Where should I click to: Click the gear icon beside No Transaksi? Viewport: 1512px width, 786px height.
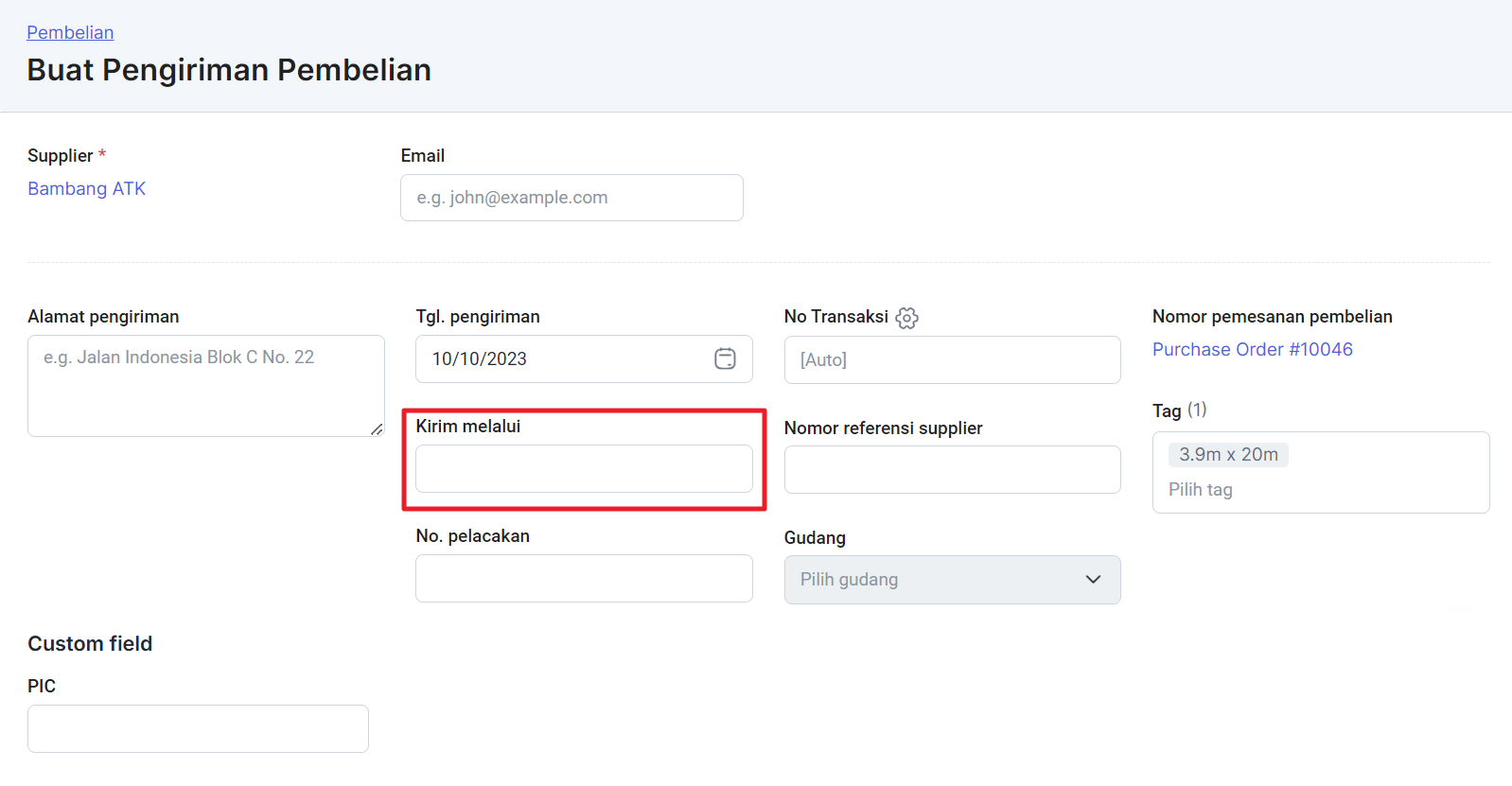pyautogui.click(x=906, y=318)
